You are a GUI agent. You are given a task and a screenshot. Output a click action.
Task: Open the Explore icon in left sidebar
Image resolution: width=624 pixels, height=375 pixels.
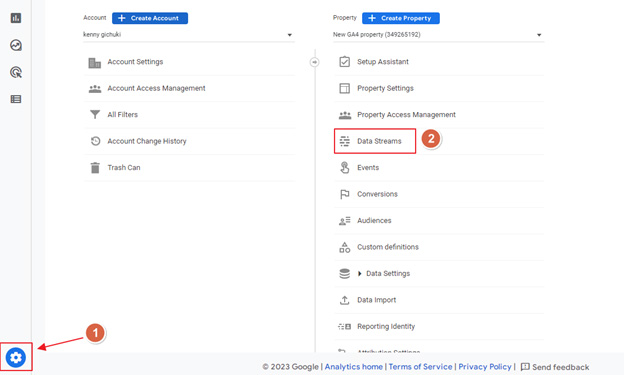pos(16,45)
